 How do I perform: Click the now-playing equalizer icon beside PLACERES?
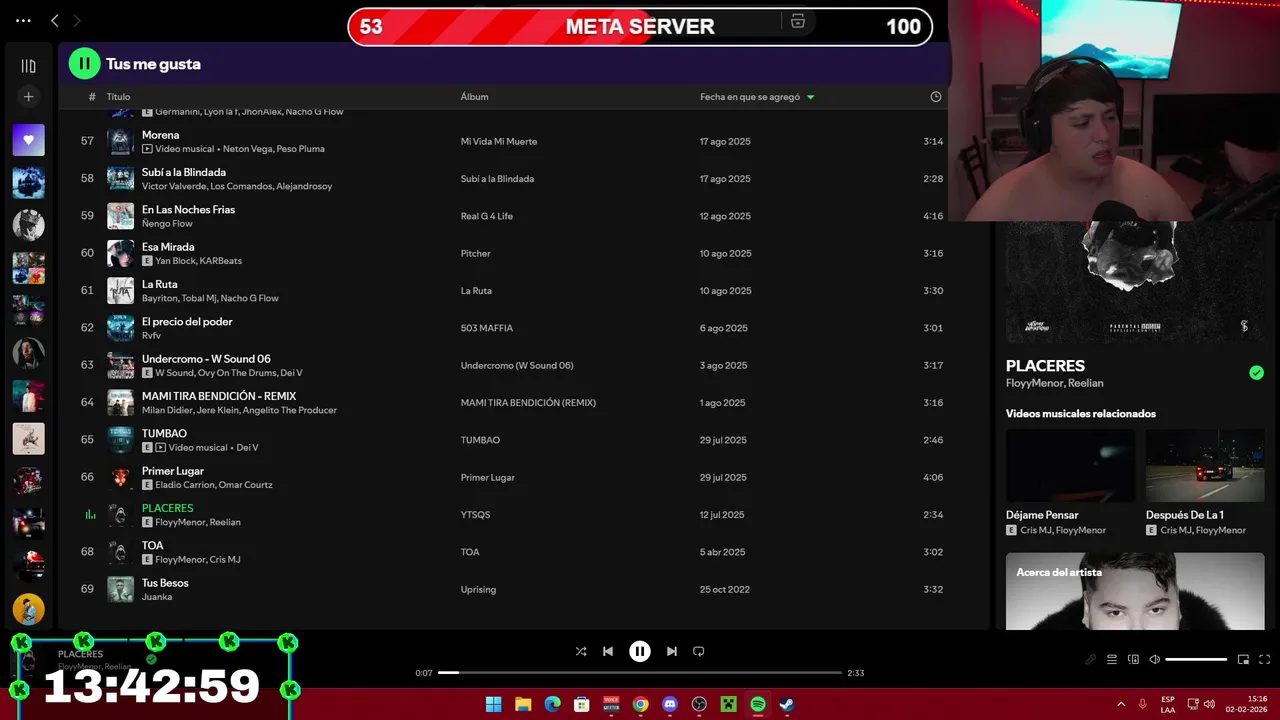click(90, 514)
